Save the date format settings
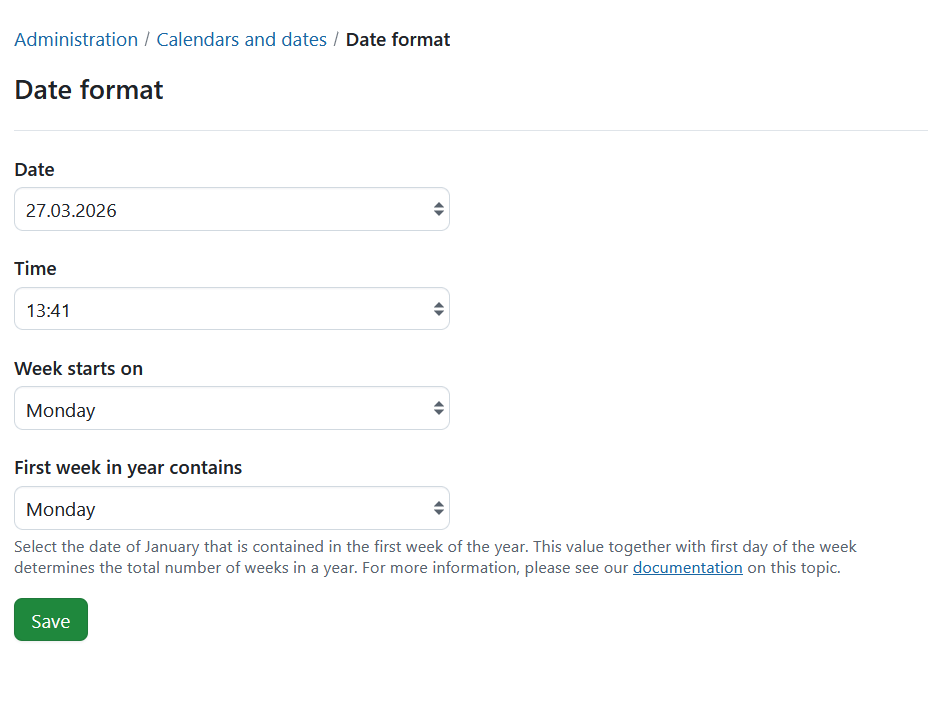 click(x=50, y=619)
